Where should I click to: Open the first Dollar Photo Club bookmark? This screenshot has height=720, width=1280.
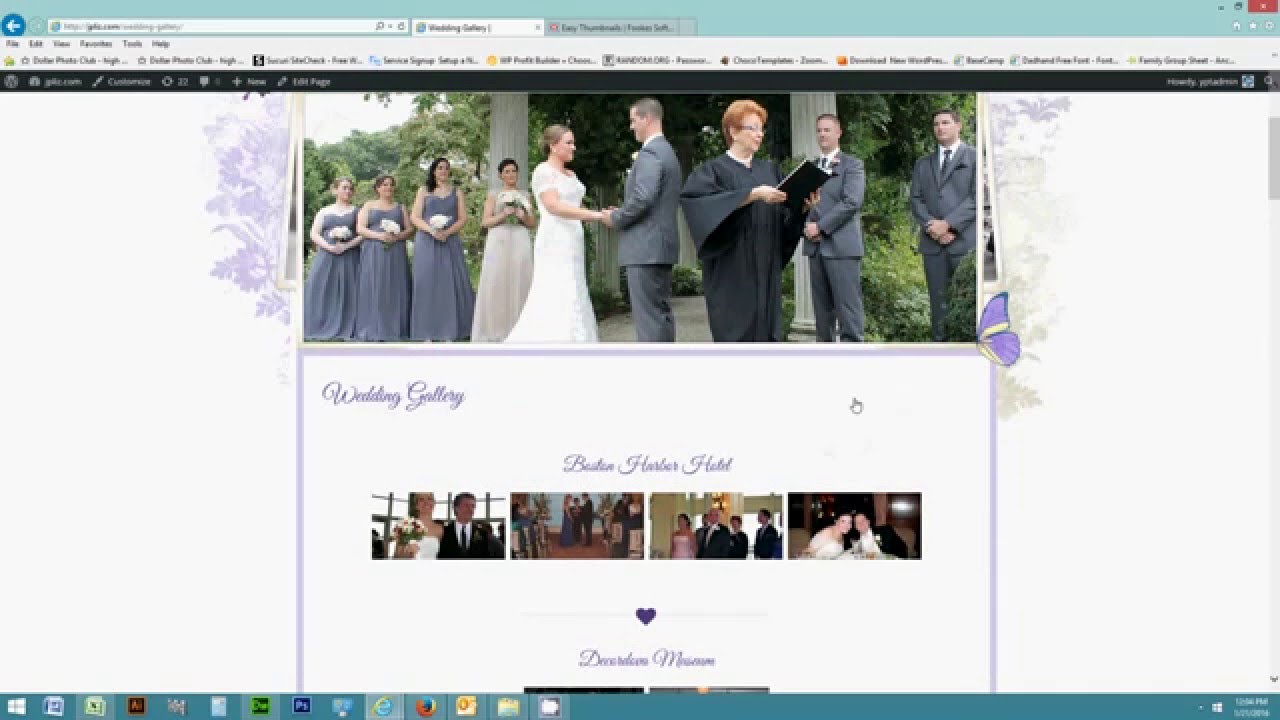coord(74,60)
